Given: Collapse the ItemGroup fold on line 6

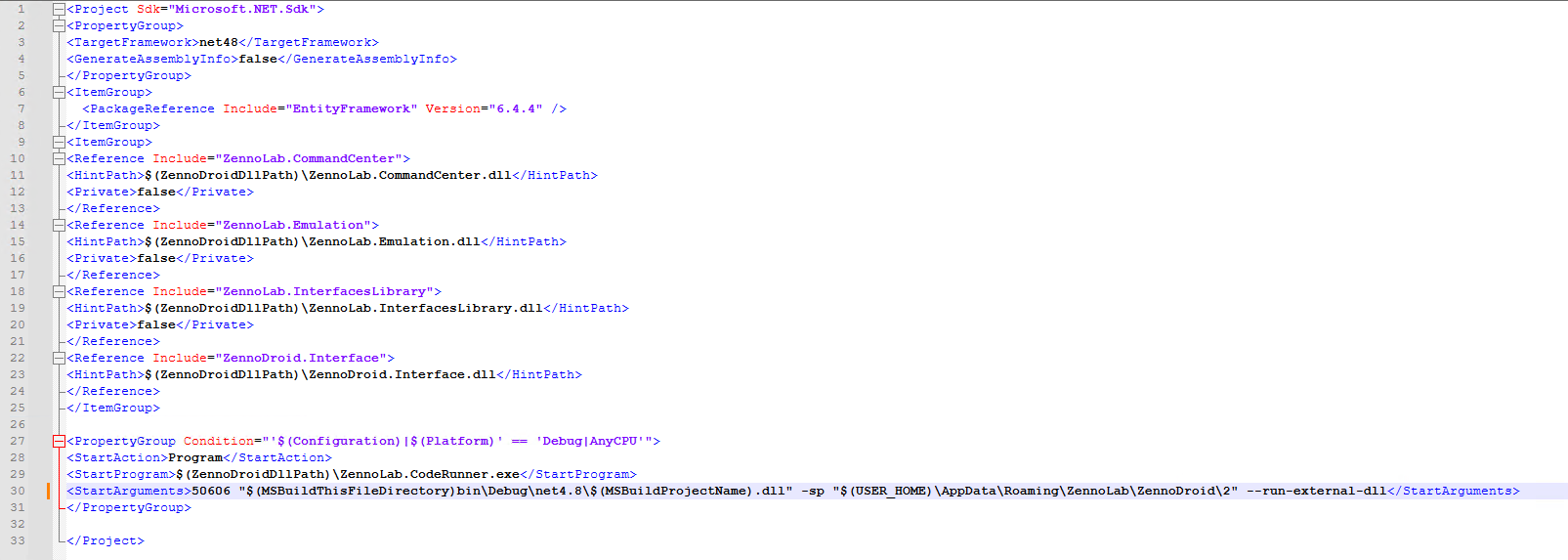Looking at the screenshot, I should coord(59,92).
